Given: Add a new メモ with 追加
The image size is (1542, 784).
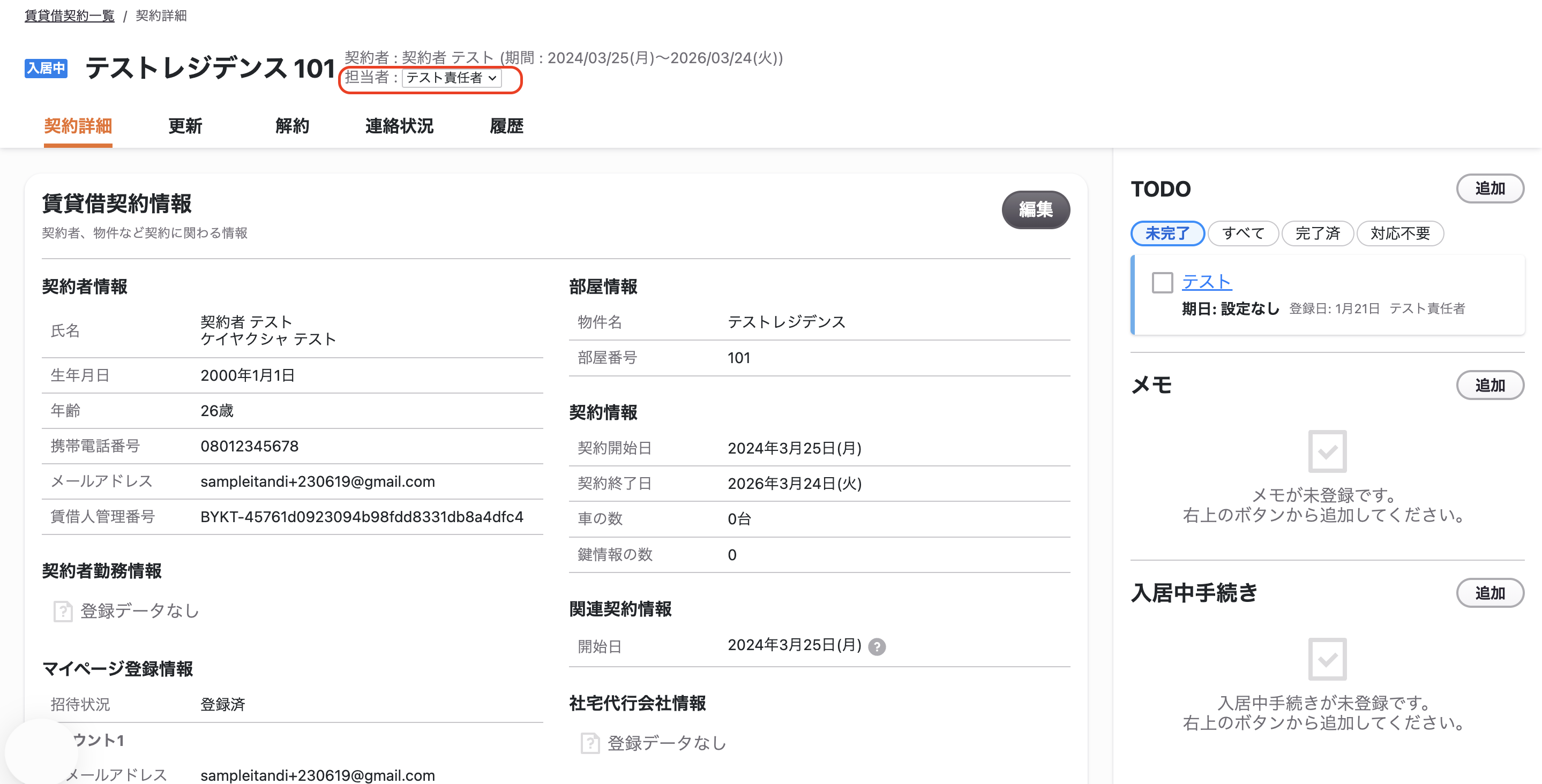Looking at the screenshot, I should point(1490,385).
